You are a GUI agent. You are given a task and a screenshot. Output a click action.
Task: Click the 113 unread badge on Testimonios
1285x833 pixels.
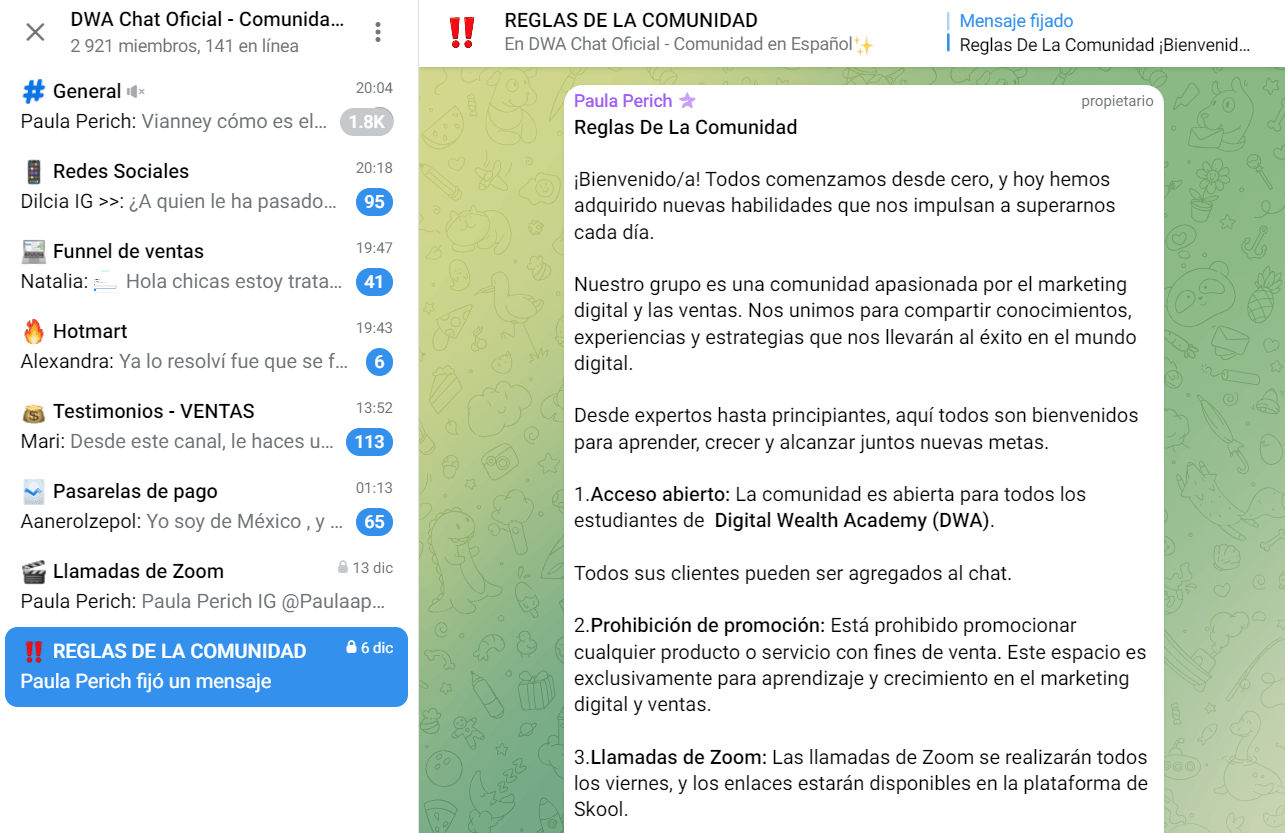point(369,442)
